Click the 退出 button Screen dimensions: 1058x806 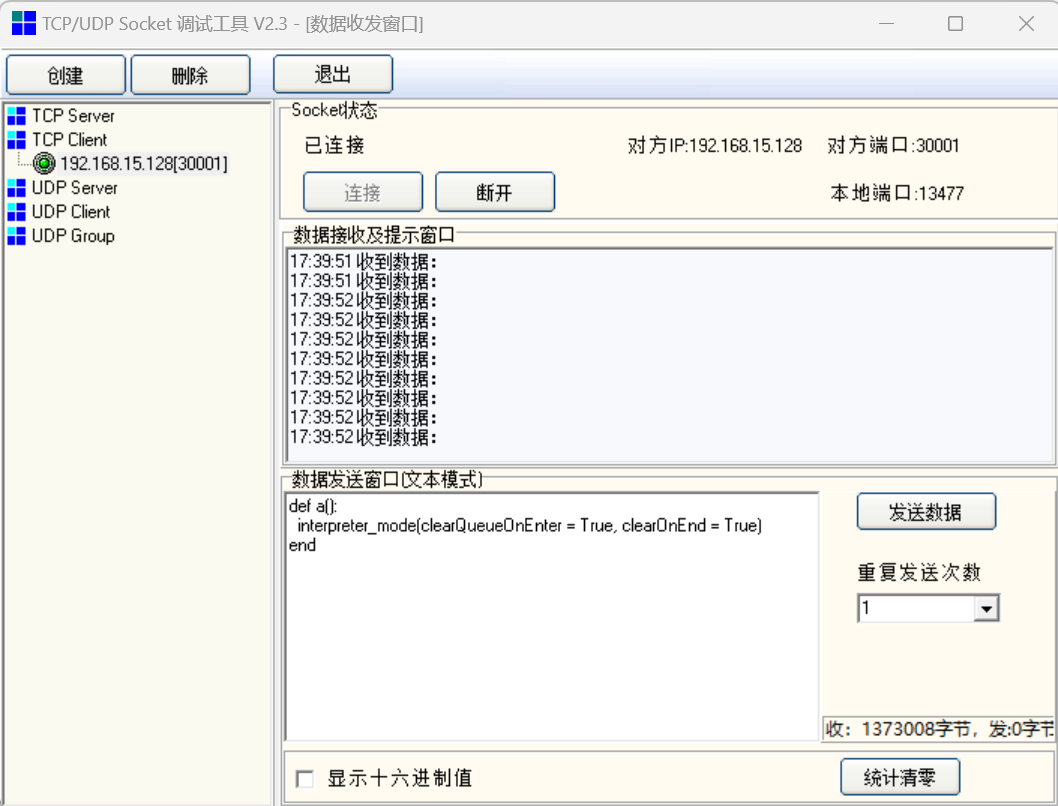pos(333,75)
